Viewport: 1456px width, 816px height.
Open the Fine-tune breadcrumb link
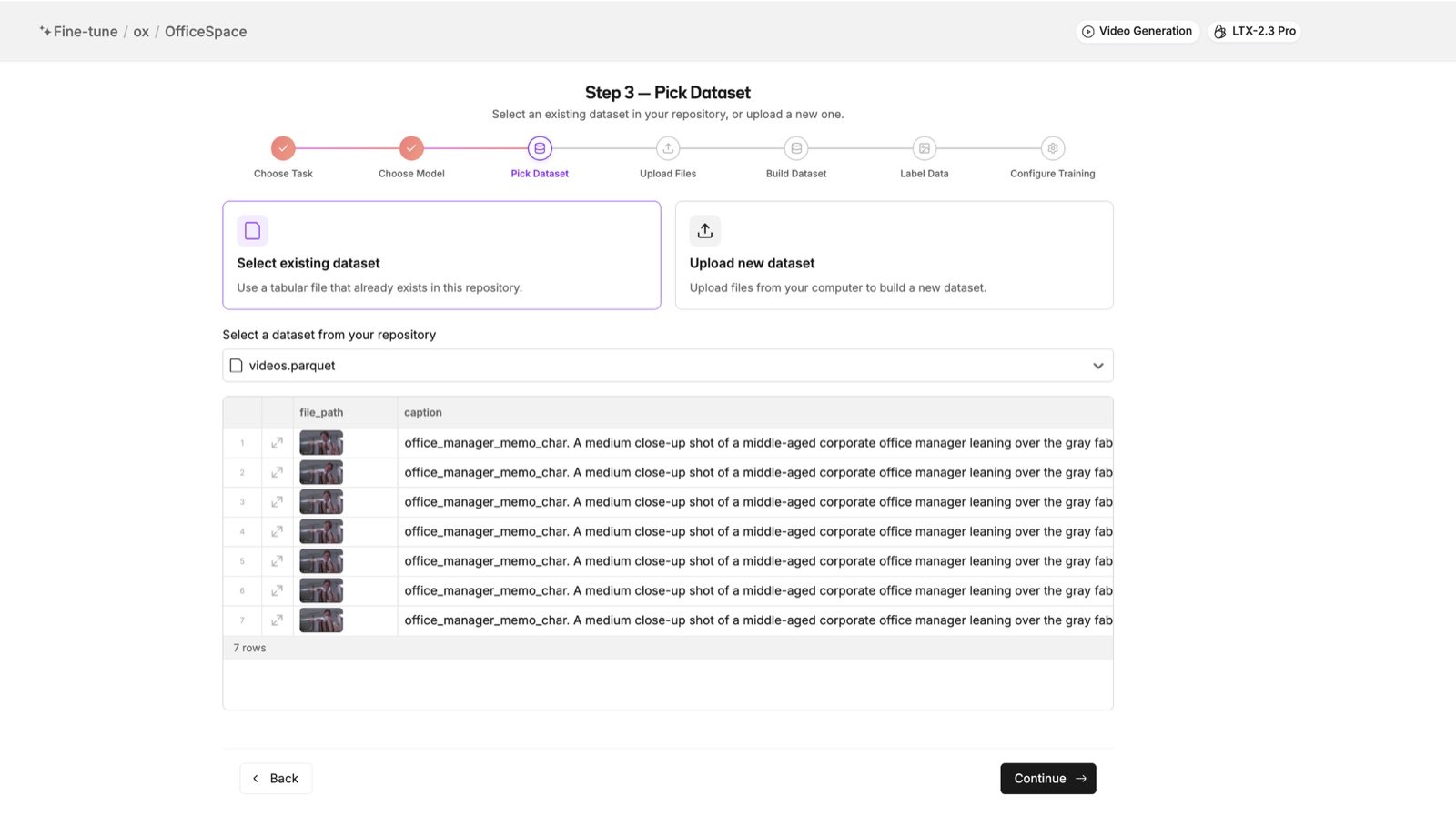pos(86,31)
